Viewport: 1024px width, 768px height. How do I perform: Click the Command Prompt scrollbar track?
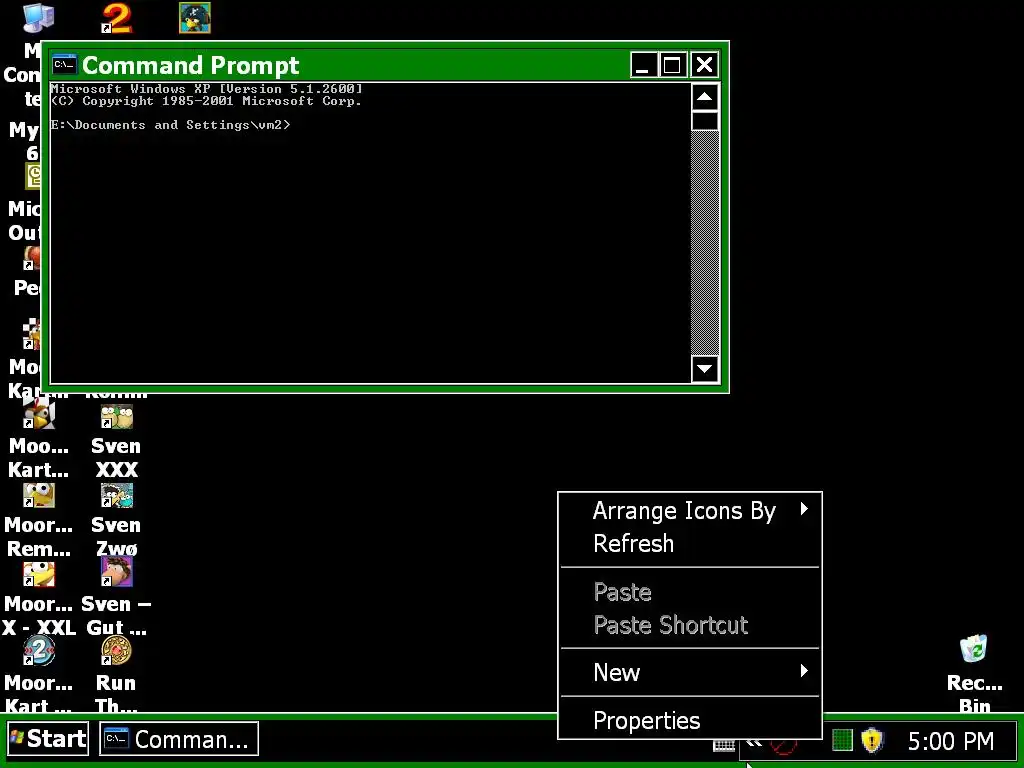click(705, 243)
